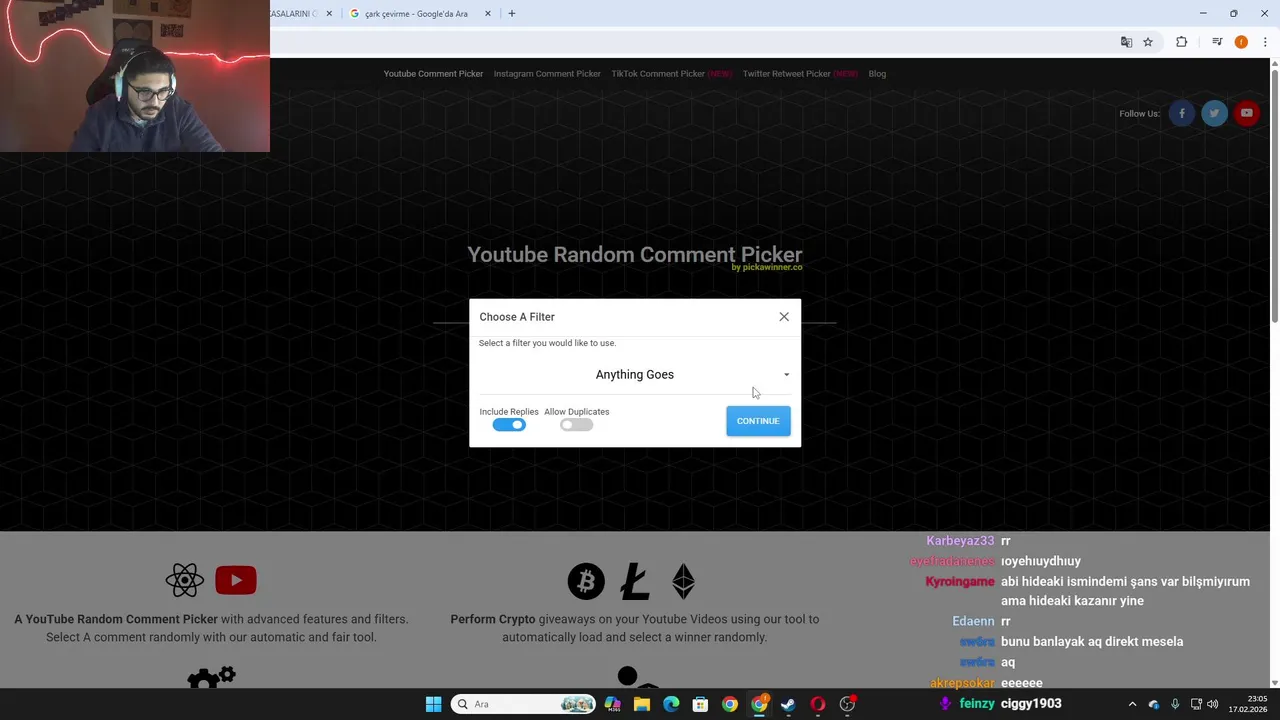
Task: Click chat username Kyroingame
Action: click(x=960, y=581)
